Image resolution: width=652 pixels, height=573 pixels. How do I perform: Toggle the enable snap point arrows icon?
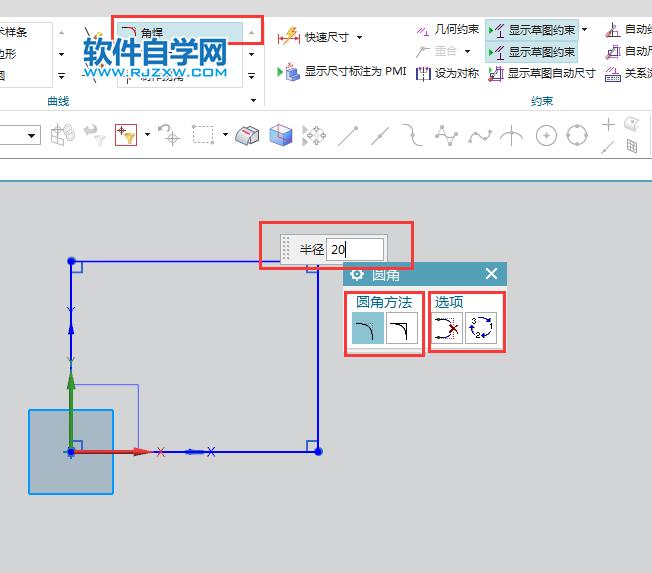click(x=314, y=135)
